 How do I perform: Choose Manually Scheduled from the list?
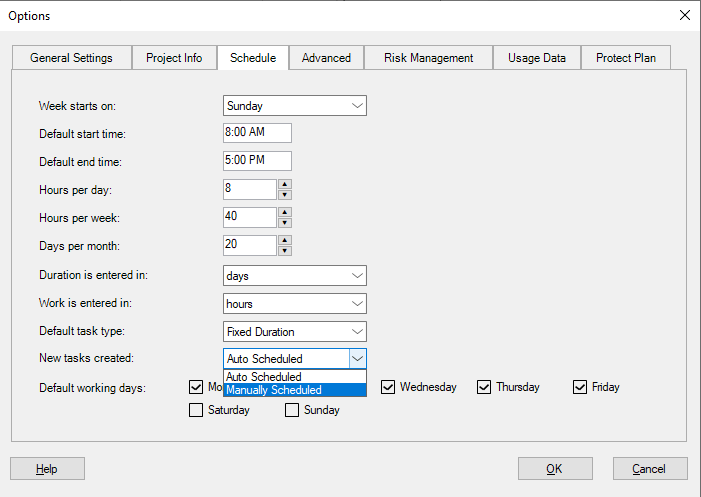[x=274, y=390]
